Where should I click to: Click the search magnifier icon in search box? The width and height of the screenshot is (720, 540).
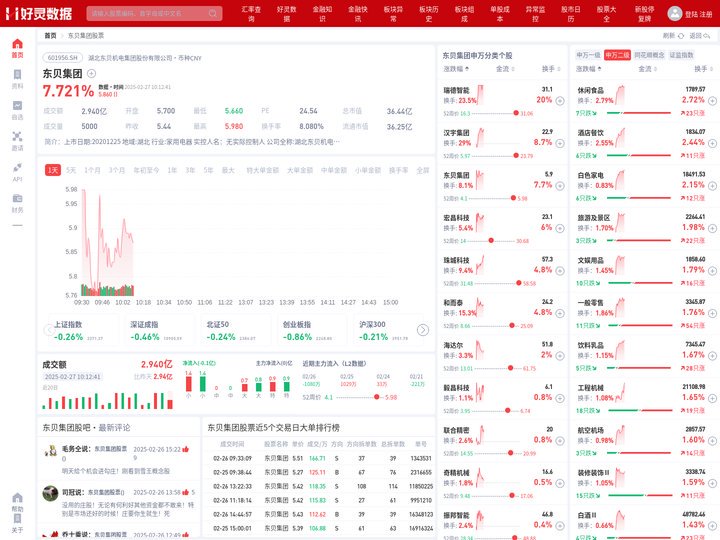pyautogui.click(x=213, y=13)
